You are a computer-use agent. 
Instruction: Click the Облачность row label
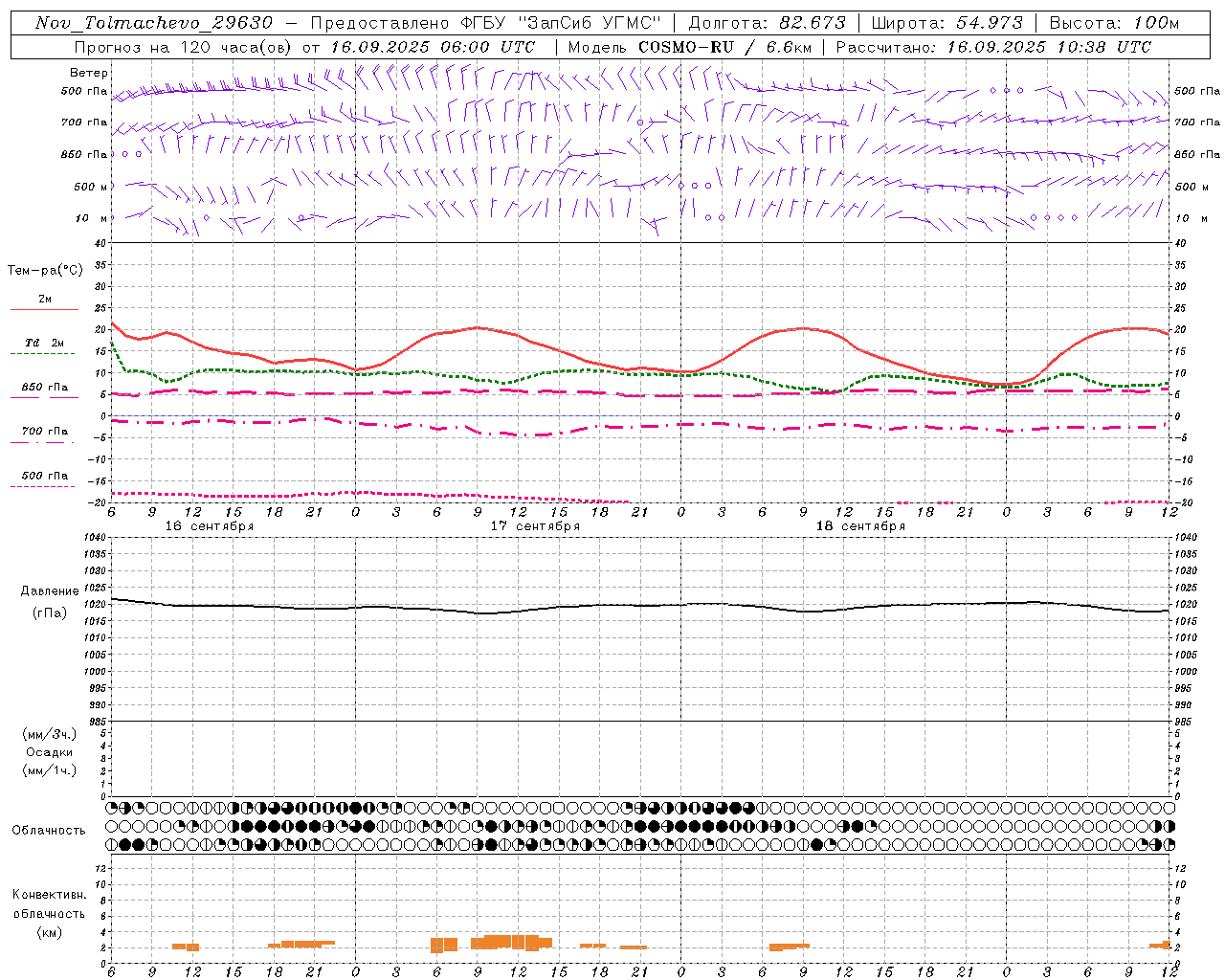tap(49, 830)
